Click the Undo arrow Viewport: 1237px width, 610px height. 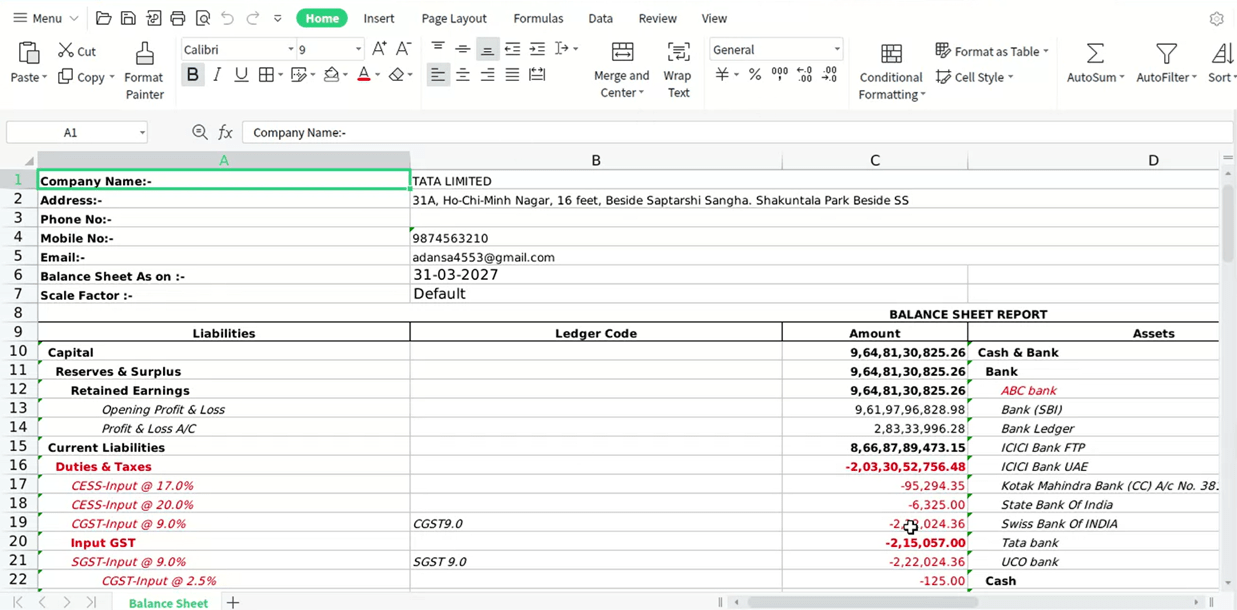point(227,18)
